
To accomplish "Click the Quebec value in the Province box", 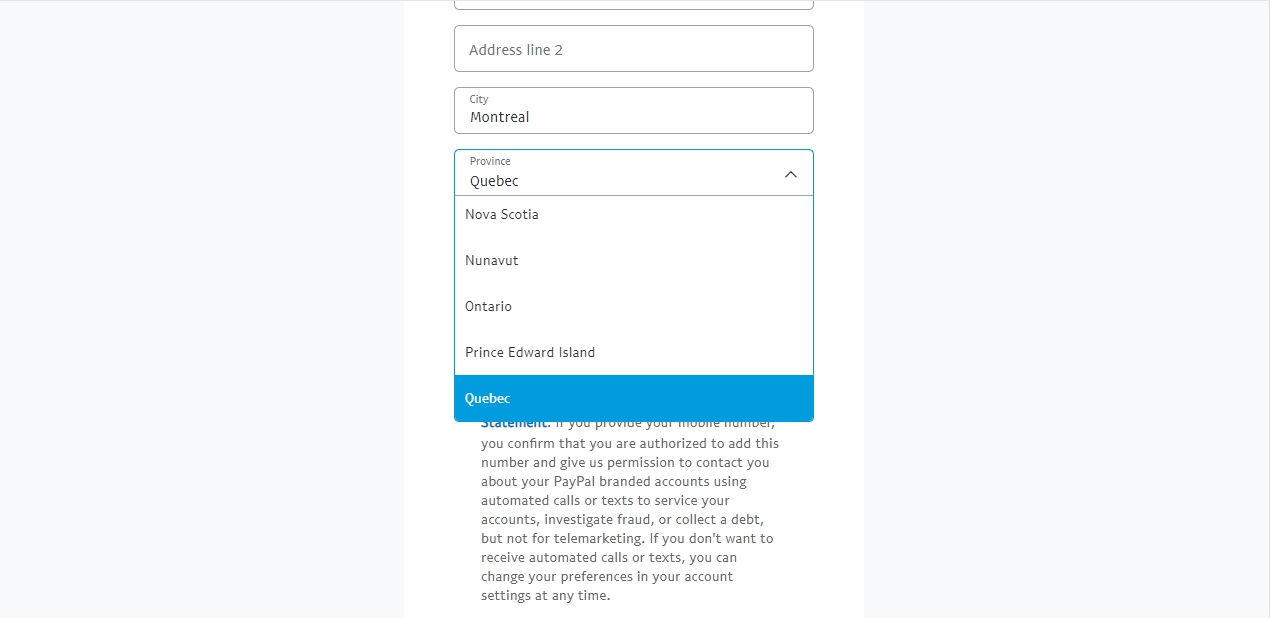I will [494, 181].
